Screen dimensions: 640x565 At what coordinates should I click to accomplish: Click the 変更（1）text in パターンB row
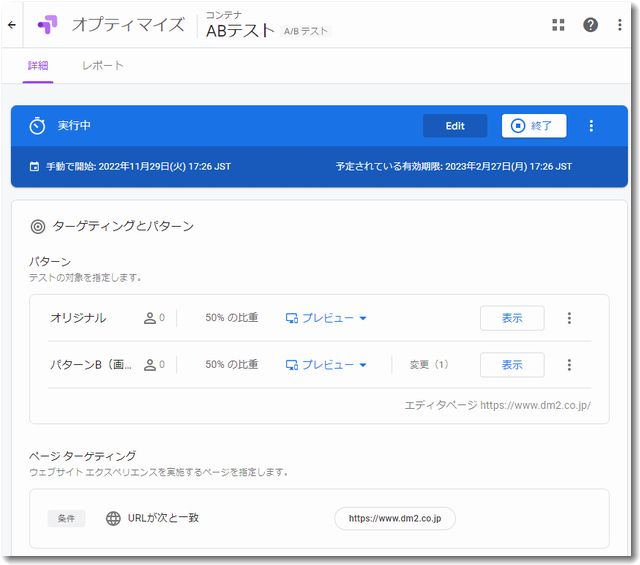pos(429,365)
